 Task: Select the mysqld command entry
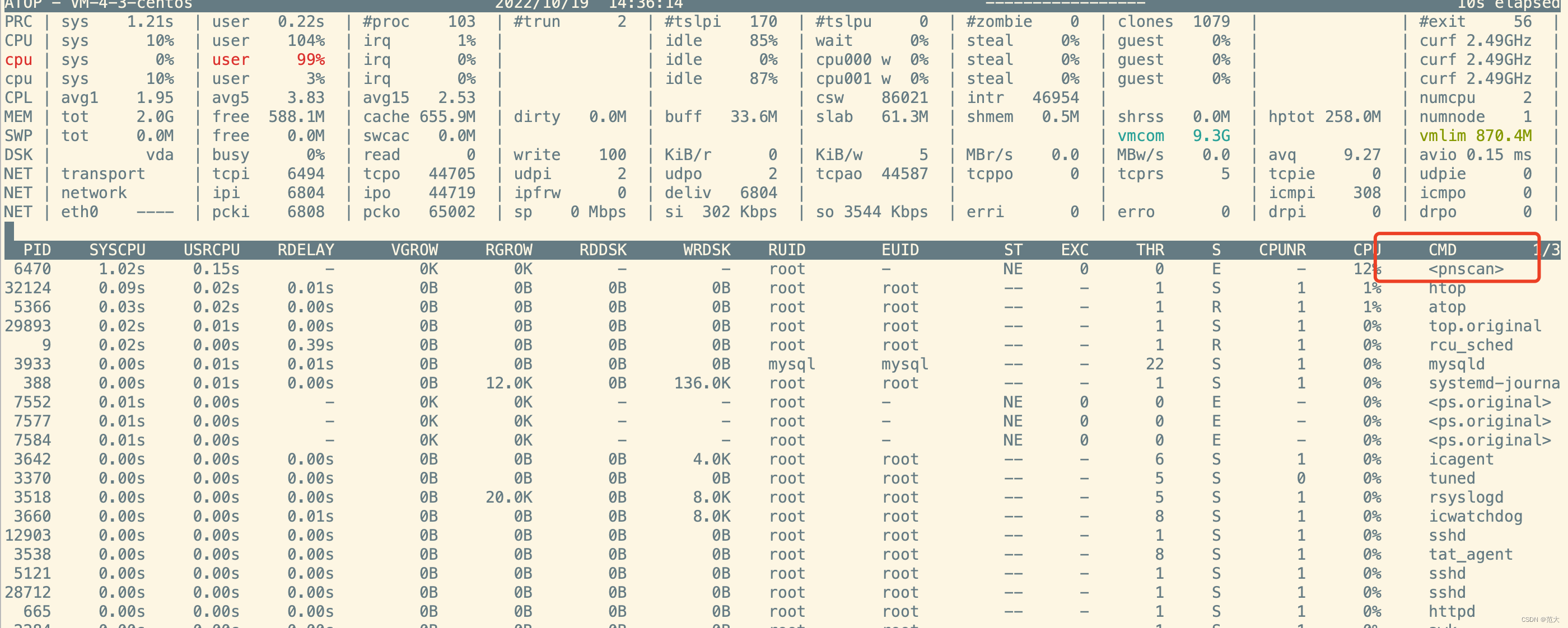1457,364
